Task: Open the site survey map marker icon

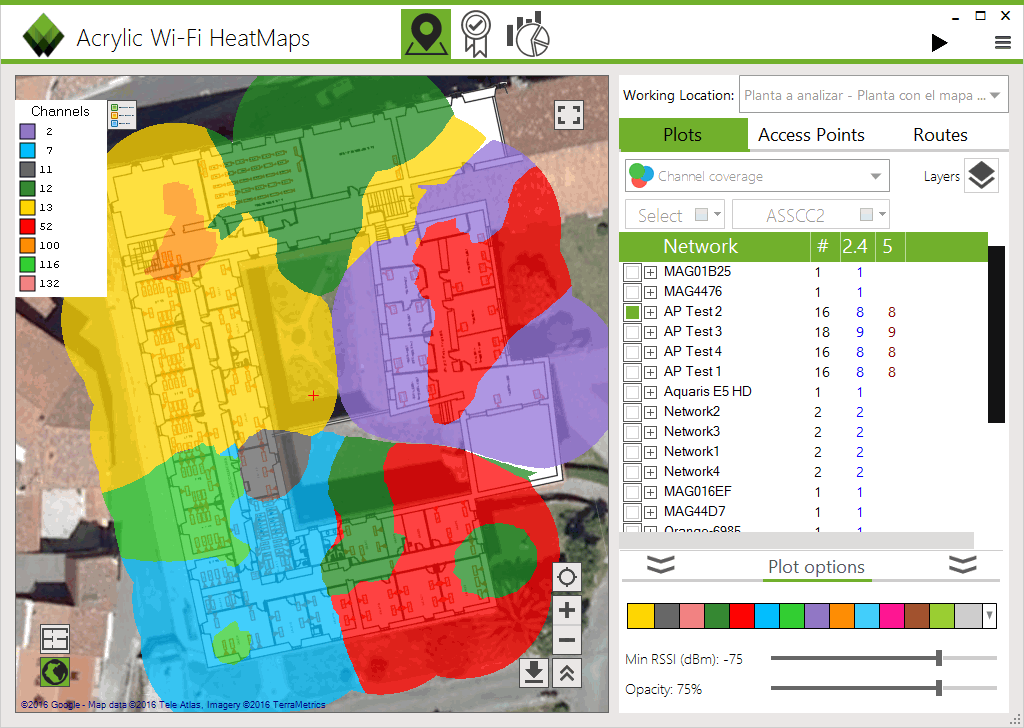Action: pos(426,34)
